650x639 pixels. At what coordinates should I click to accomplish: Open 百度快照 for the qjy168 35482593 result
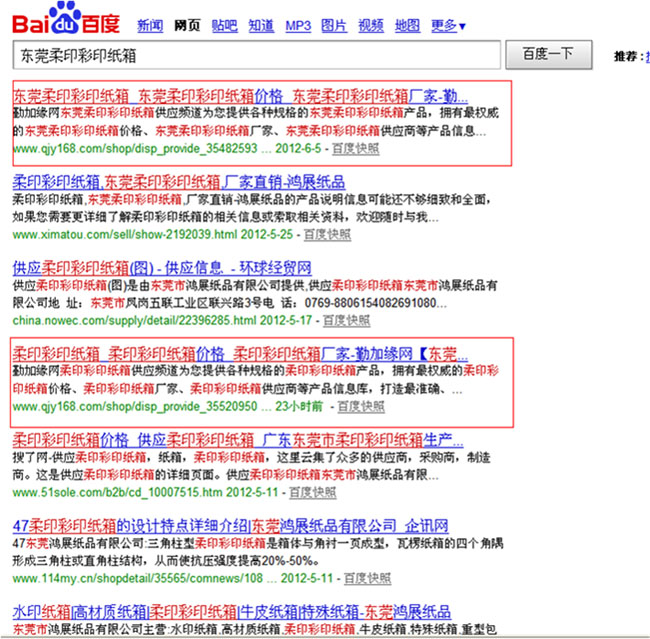(x=356, y=149)
